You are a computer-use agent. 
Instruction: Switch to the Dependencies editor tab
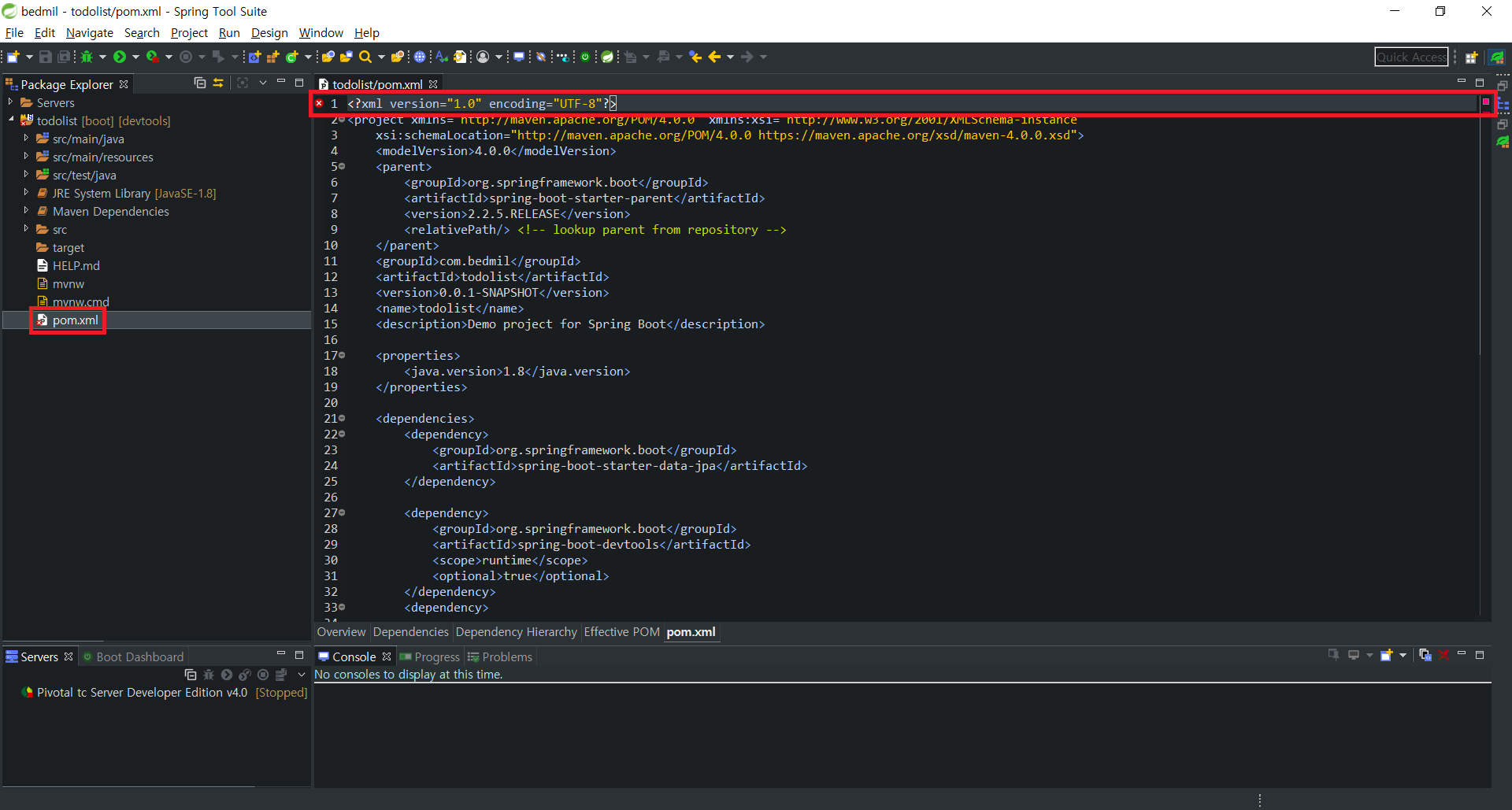pos(410,632)
